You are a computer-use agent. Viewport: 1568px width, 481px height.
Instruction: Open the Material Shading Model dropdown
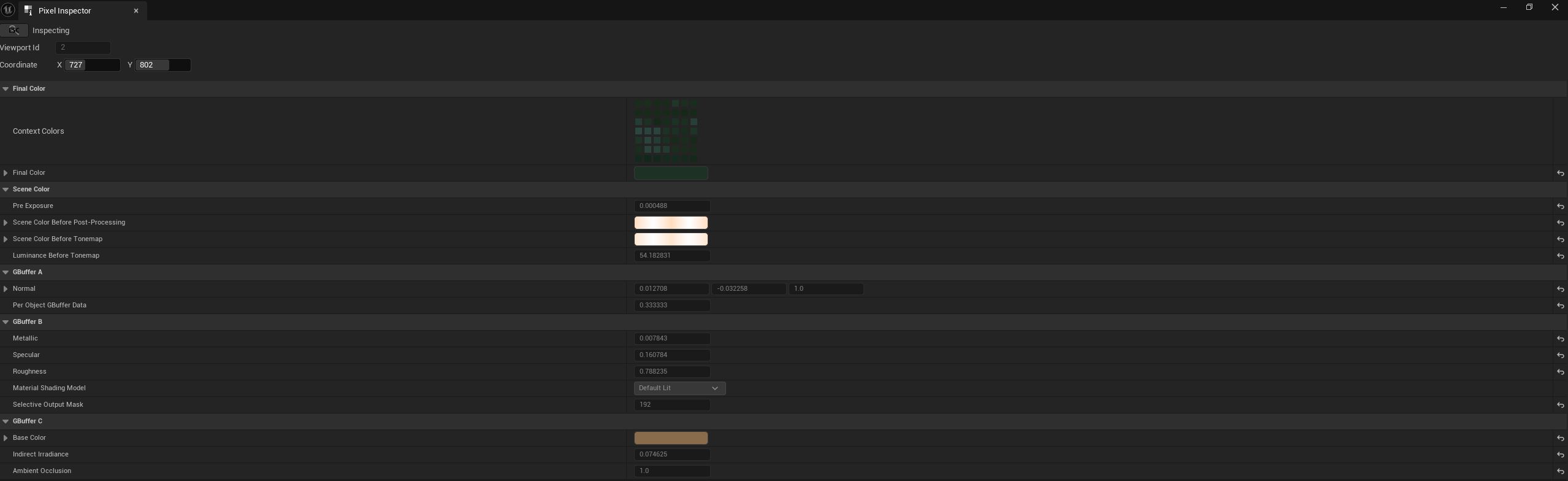click(x=679, y=388)
